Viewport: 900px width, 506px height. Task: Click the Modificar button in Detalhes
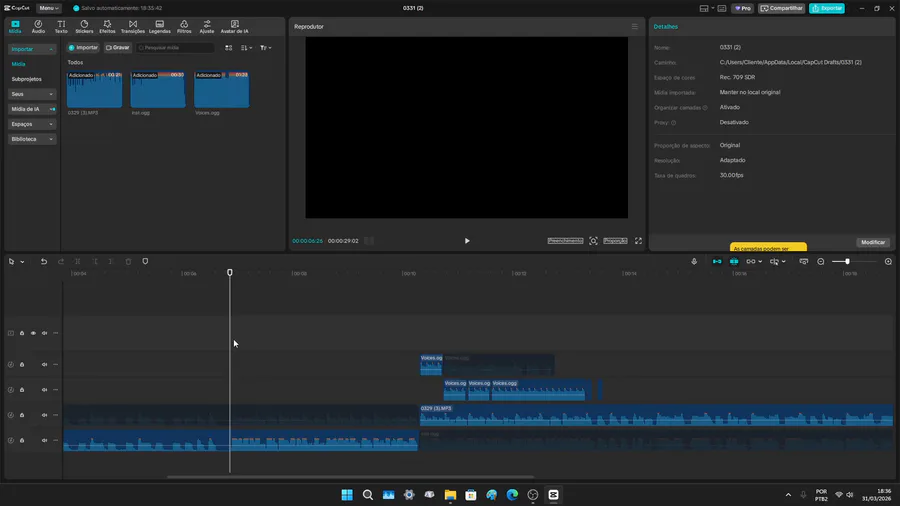tap(873, 242)
